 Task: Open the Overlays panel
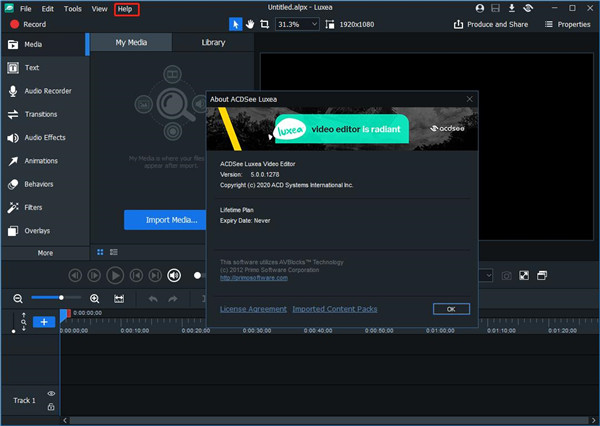tap(44, 231)
